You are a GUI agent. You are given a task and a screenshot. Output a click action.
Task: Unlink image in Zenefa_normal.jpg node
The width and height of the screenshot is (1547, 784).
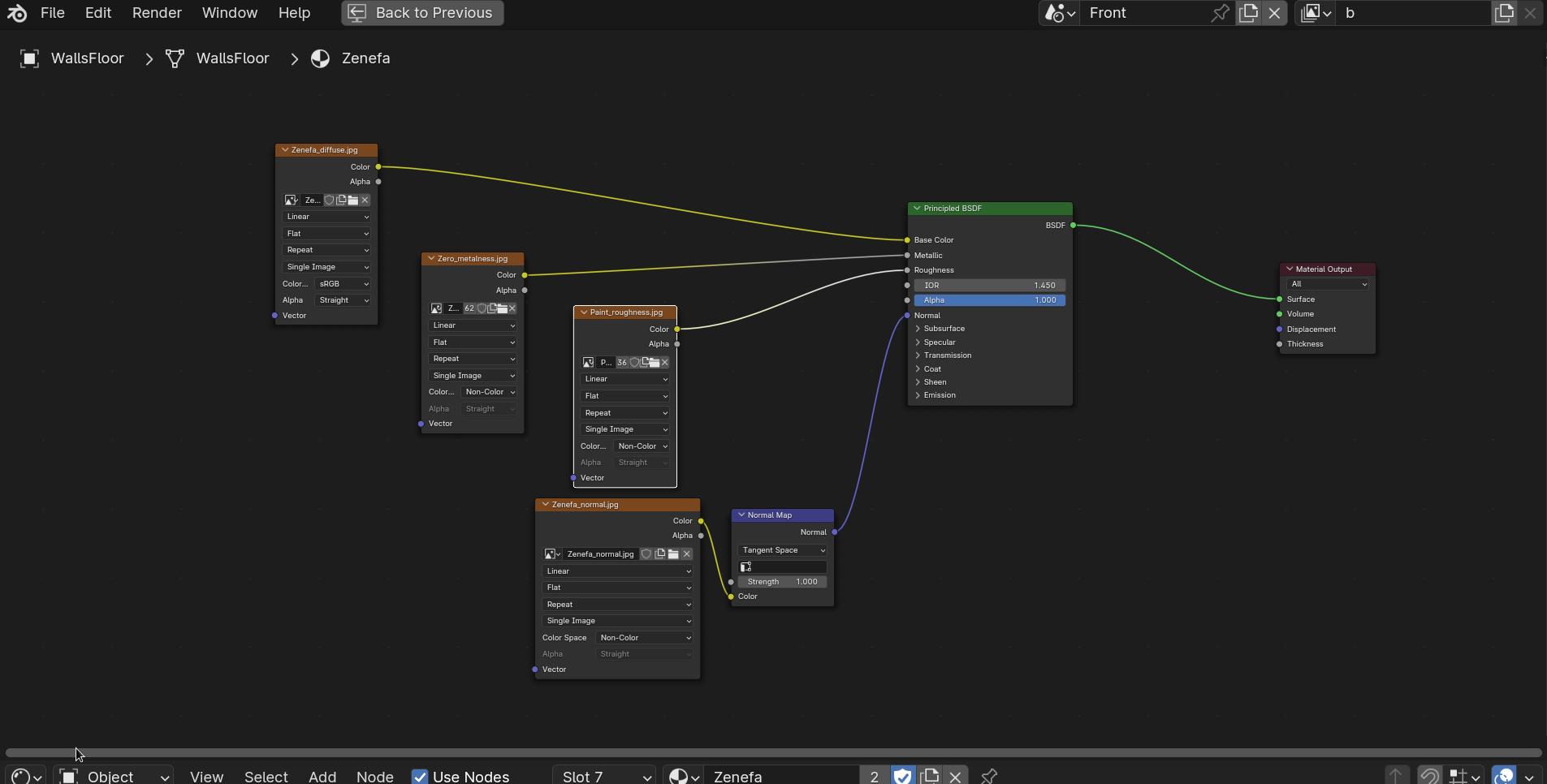[x=687, y=554]
